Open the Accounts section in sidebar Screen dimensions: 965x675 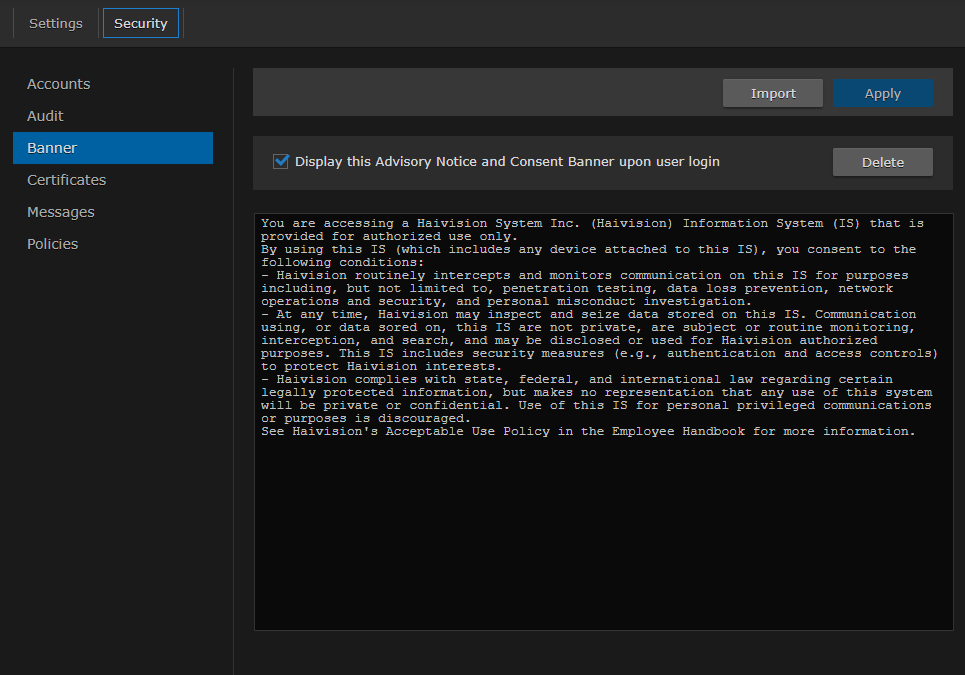pyautogui.click(x=58, y=84)
